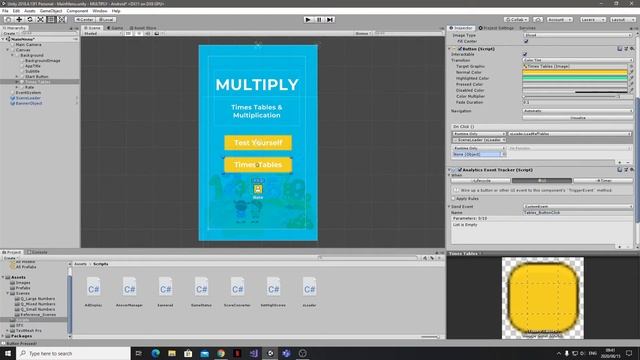Screen dimensions: 640x360
Task: Remove On Click event with minus
Action: pyautogui.click(x=628, y=162)
